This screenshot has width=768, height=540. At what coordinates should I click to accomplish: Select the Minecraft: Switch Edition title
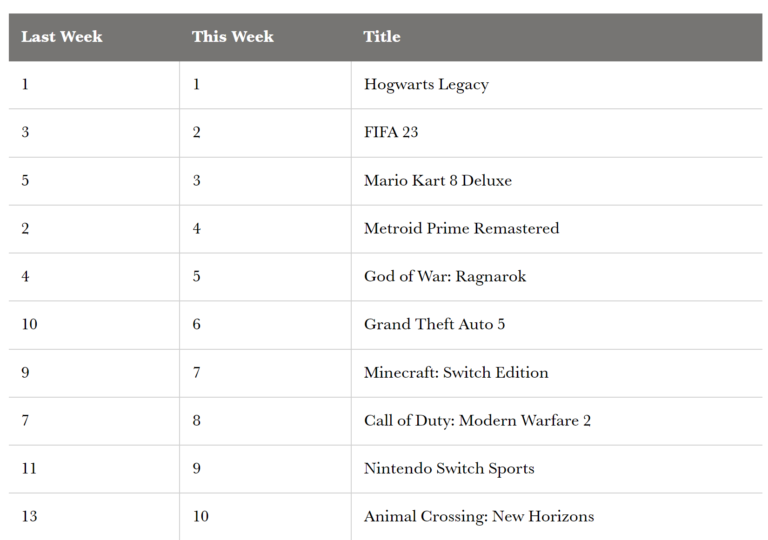click(456, 373)
